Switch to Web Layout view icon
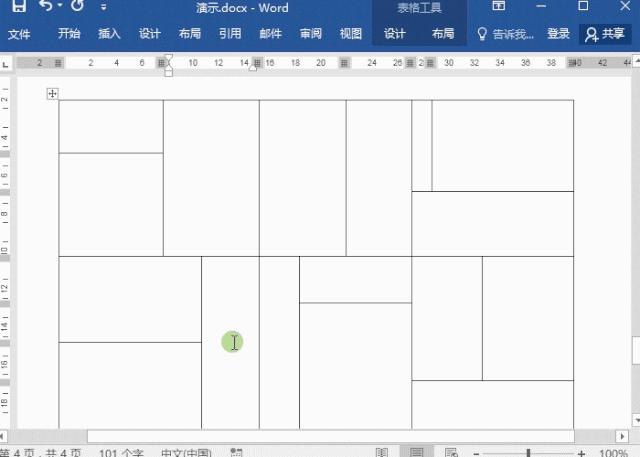 pyautogui.click(x=451, y=452)
